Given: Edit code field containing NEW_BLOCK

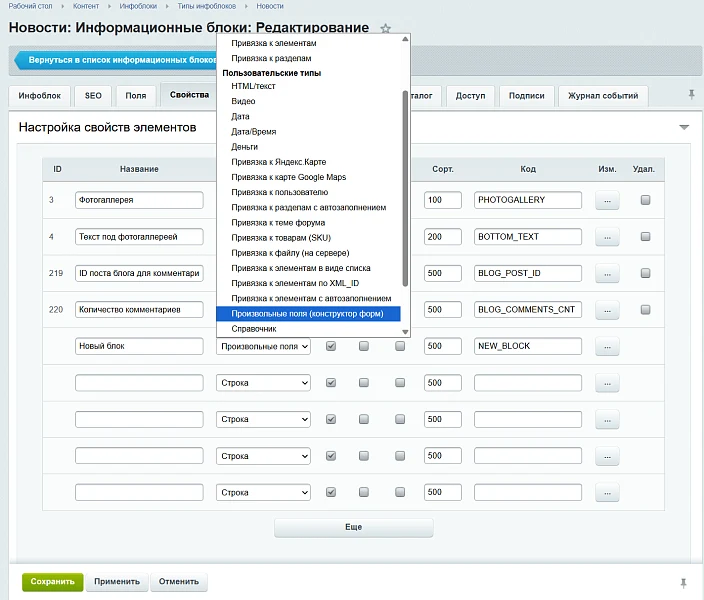Looking at the screenshot, I should [528, 346].
